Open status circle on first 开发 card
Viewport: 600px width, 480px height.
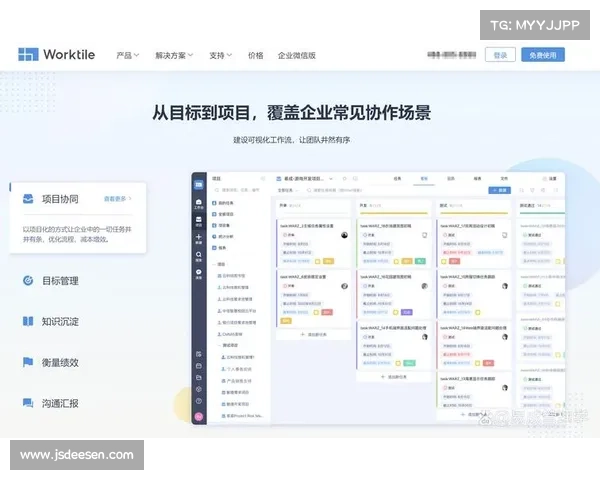(x=365, y=235)
